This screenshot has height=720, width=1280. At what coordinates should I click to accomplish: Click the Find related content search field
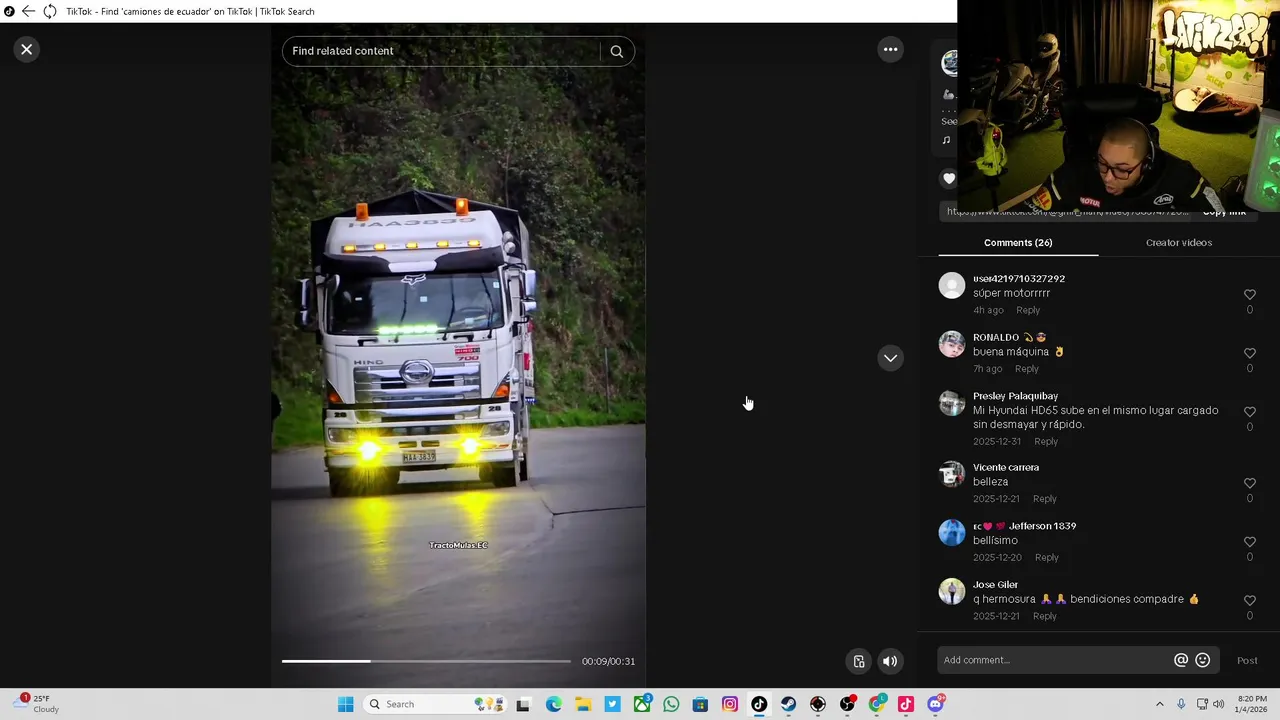pyautogui.click(x=440, y=51)
